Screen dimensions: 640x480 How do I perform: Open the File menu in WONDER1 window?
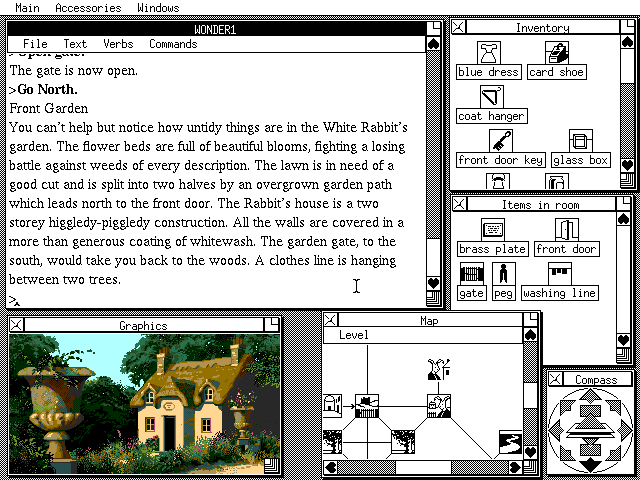(x=35, y=44)
